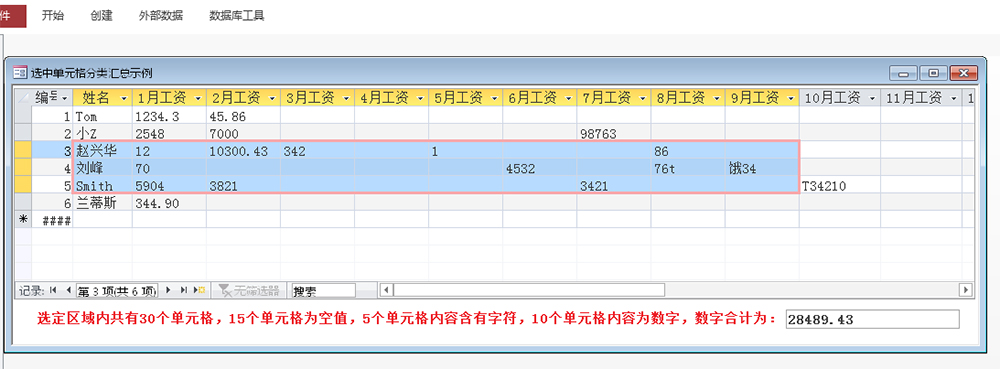
Task: Click the 外部数据 tab
Action: [x=161, y=16]
